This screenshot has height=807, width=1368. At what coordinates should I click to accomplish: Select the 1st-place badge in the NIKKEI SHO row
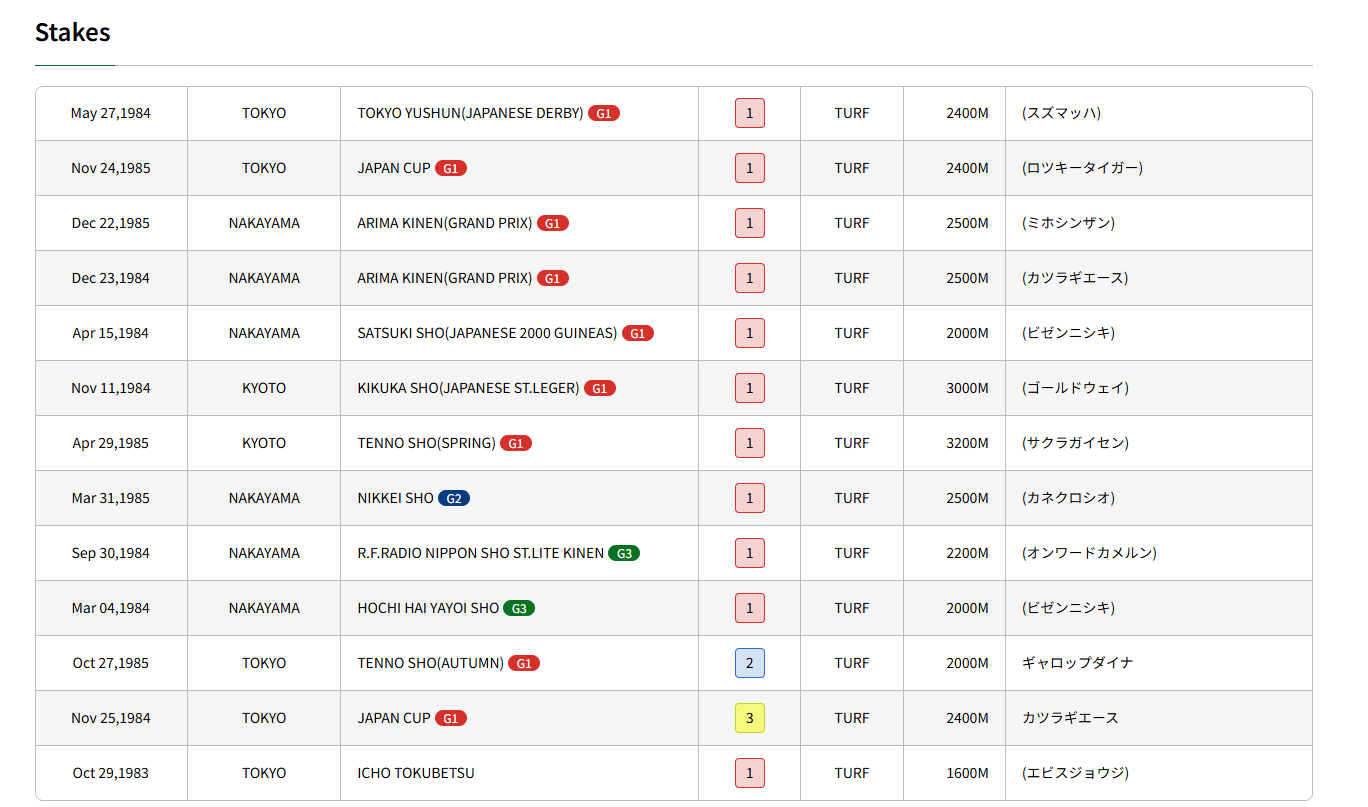(750, 498)
